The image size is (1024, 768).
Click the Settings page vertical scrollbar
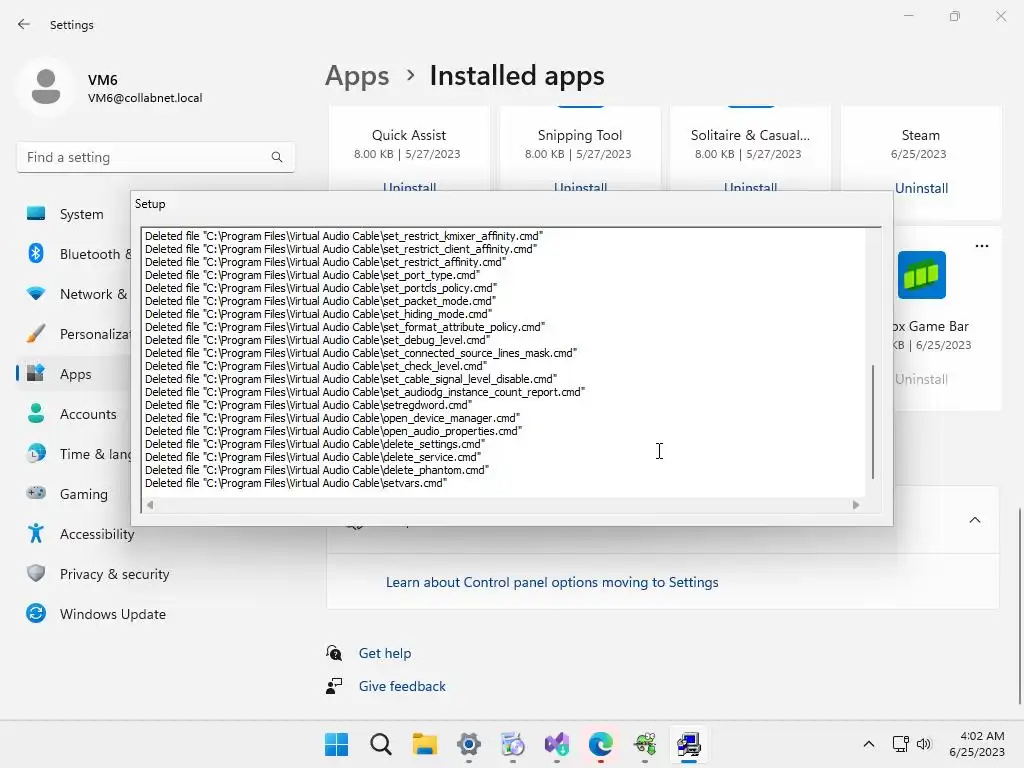1019,605
